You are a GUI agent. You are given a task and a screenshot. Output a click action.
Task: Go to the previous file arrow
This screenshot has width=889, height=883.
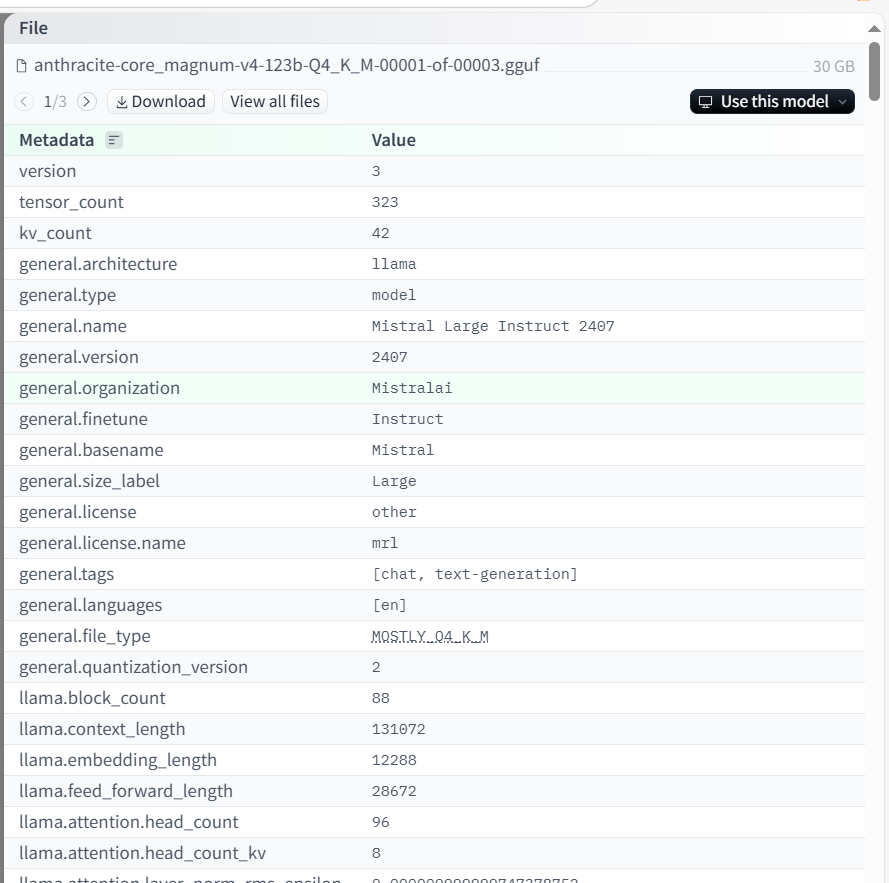point(24,102)
